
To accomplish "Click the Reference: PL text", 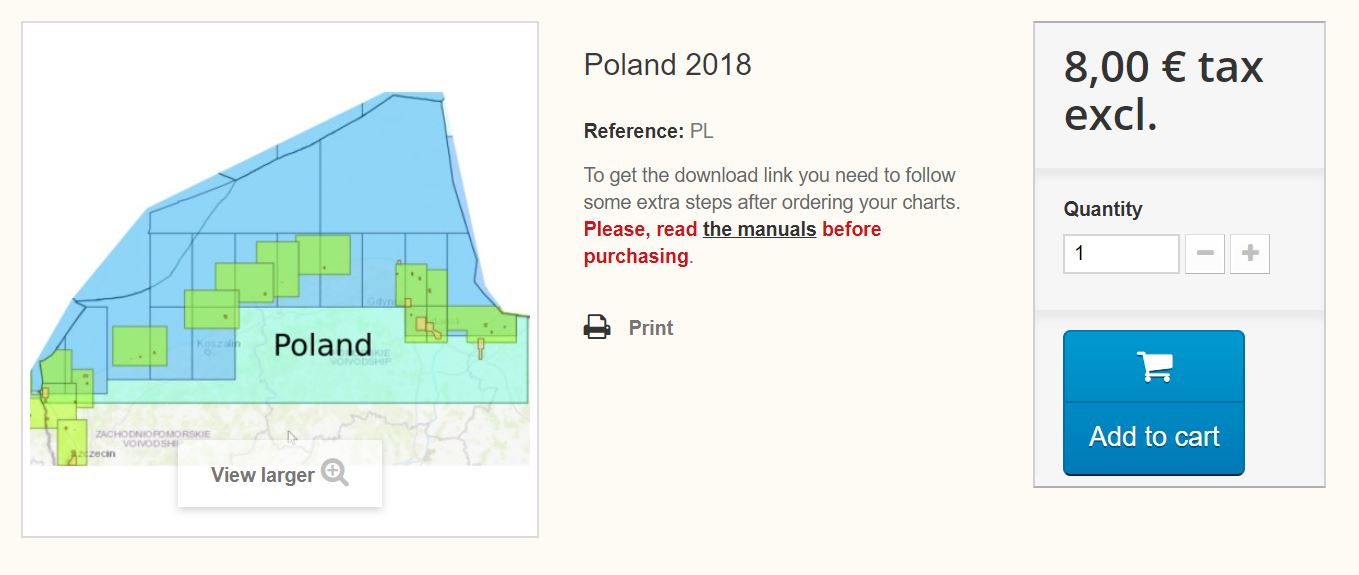I will pyautogui.click(x=648, y=131).
